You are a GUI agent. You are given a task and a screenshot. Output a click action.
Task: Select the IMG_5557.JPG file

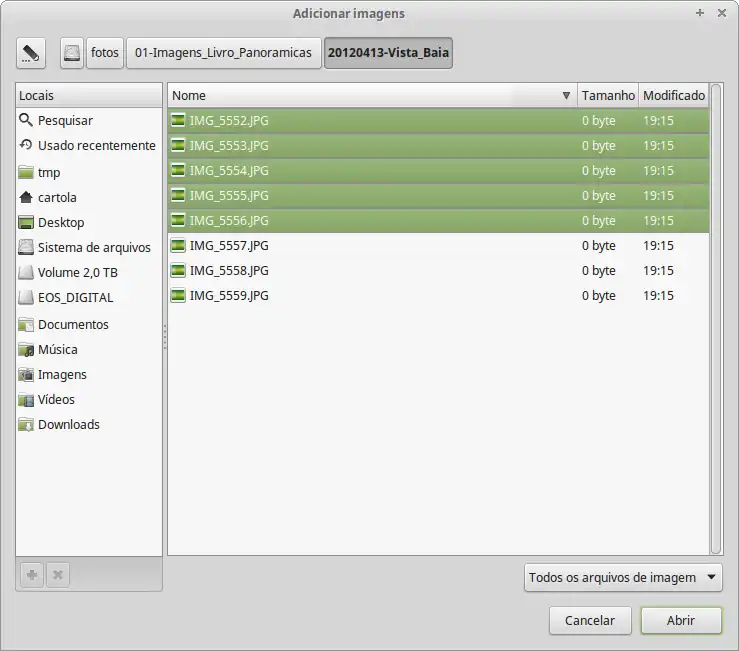(229, 245)
